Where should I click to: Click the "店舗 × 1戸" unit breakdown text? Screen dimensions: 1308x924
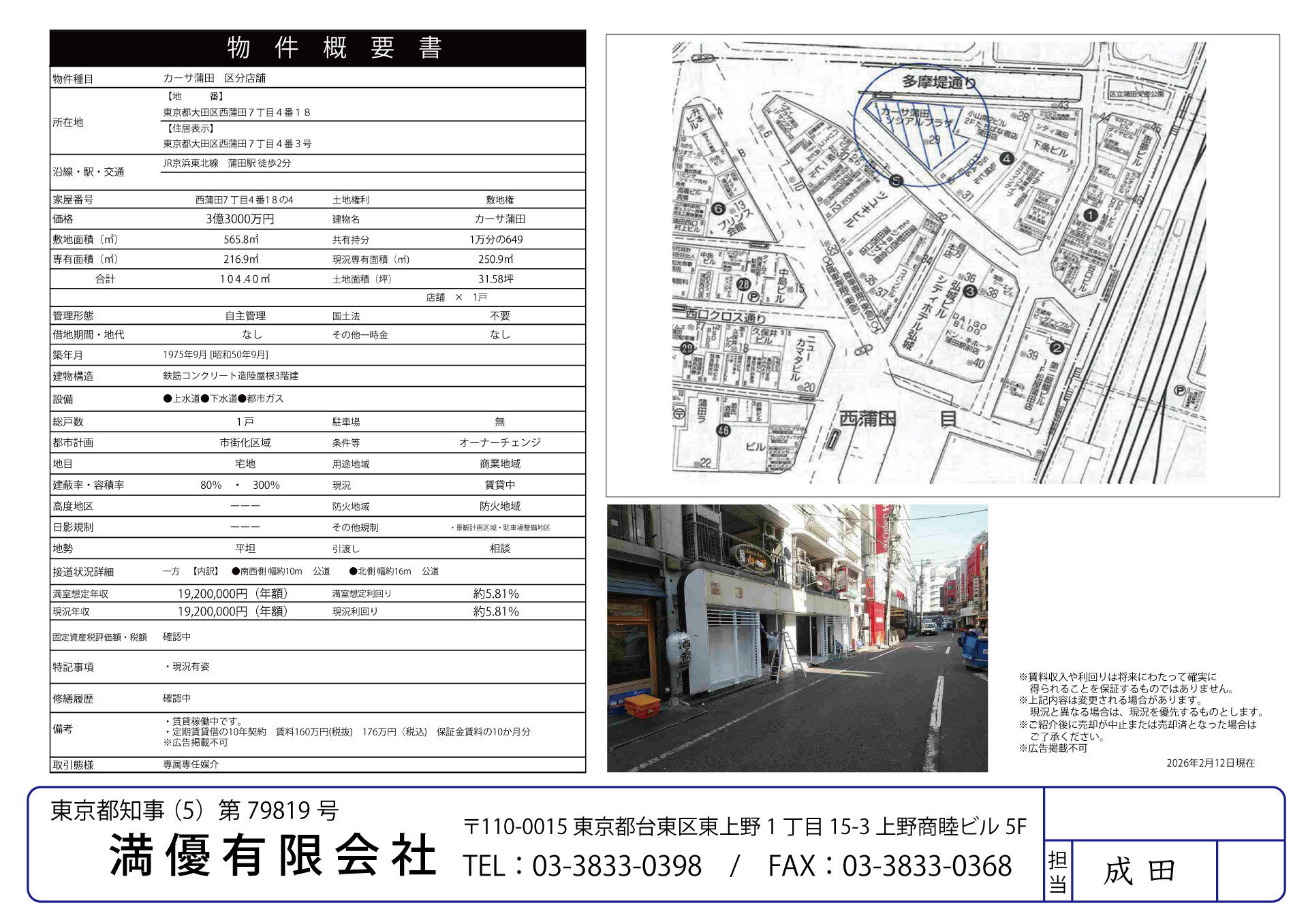click(456, 298)
